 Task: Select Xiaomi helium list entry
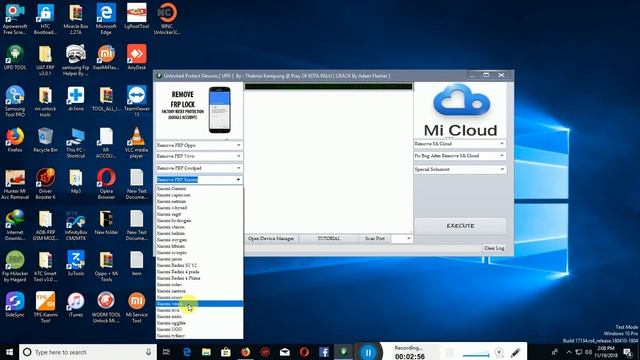point(199,233)
